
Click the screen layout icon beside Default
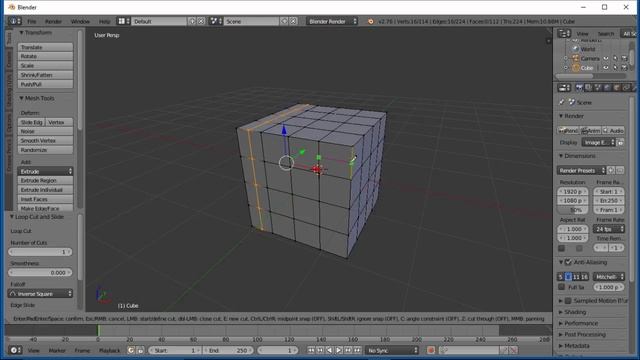pyautogui.click(x=123, y=21)
